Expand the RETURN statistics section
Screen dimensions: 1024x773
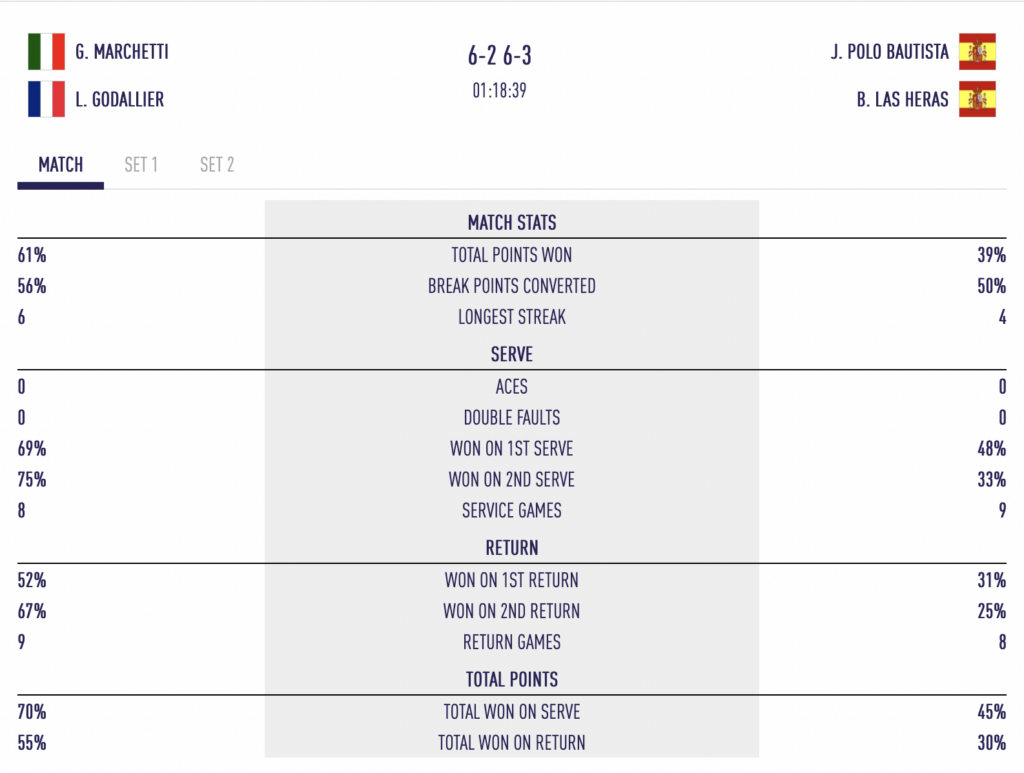tap(511, 548)
